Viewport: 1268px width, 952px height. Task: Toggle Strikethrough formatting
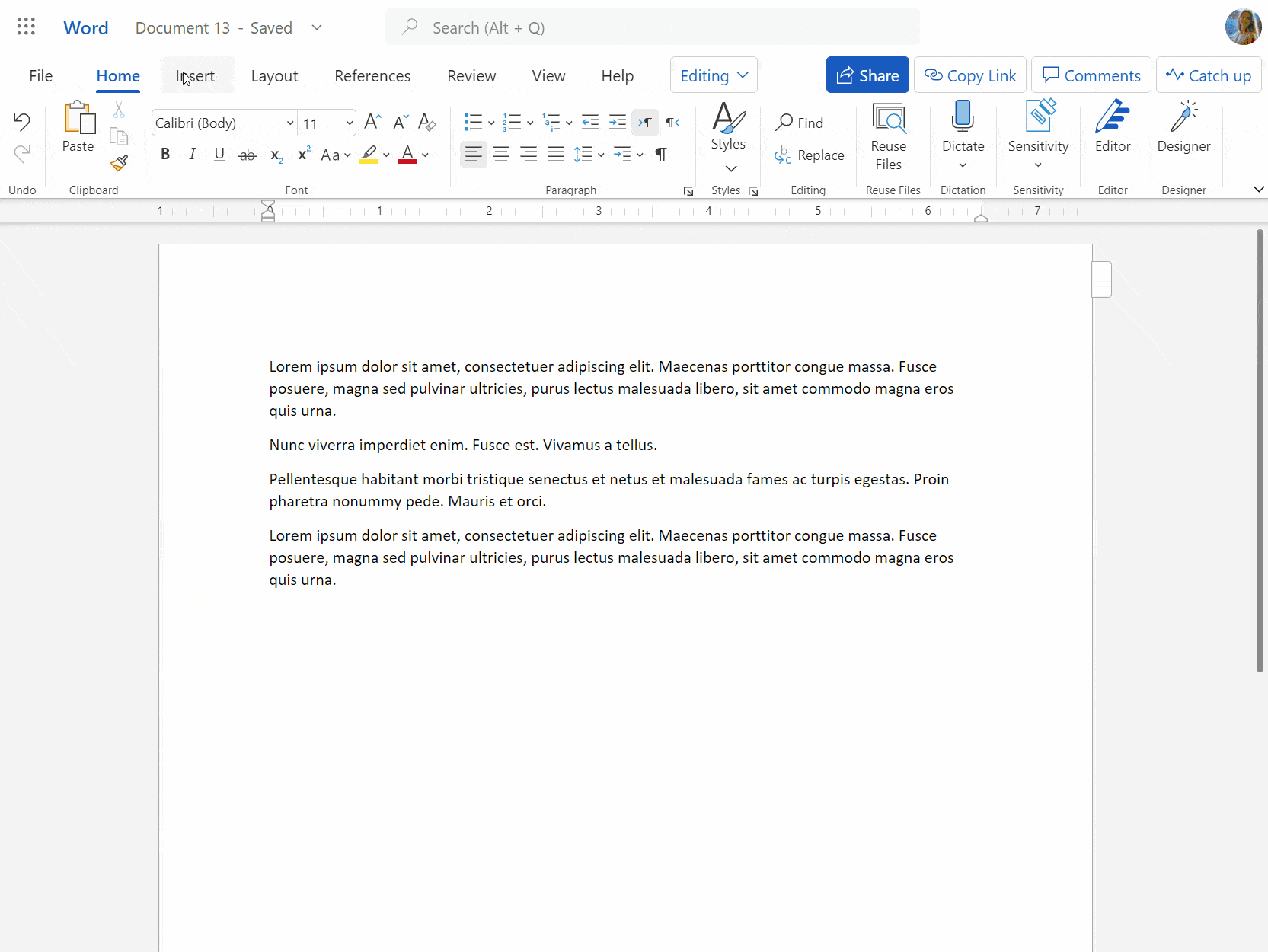tap(248, 155)
